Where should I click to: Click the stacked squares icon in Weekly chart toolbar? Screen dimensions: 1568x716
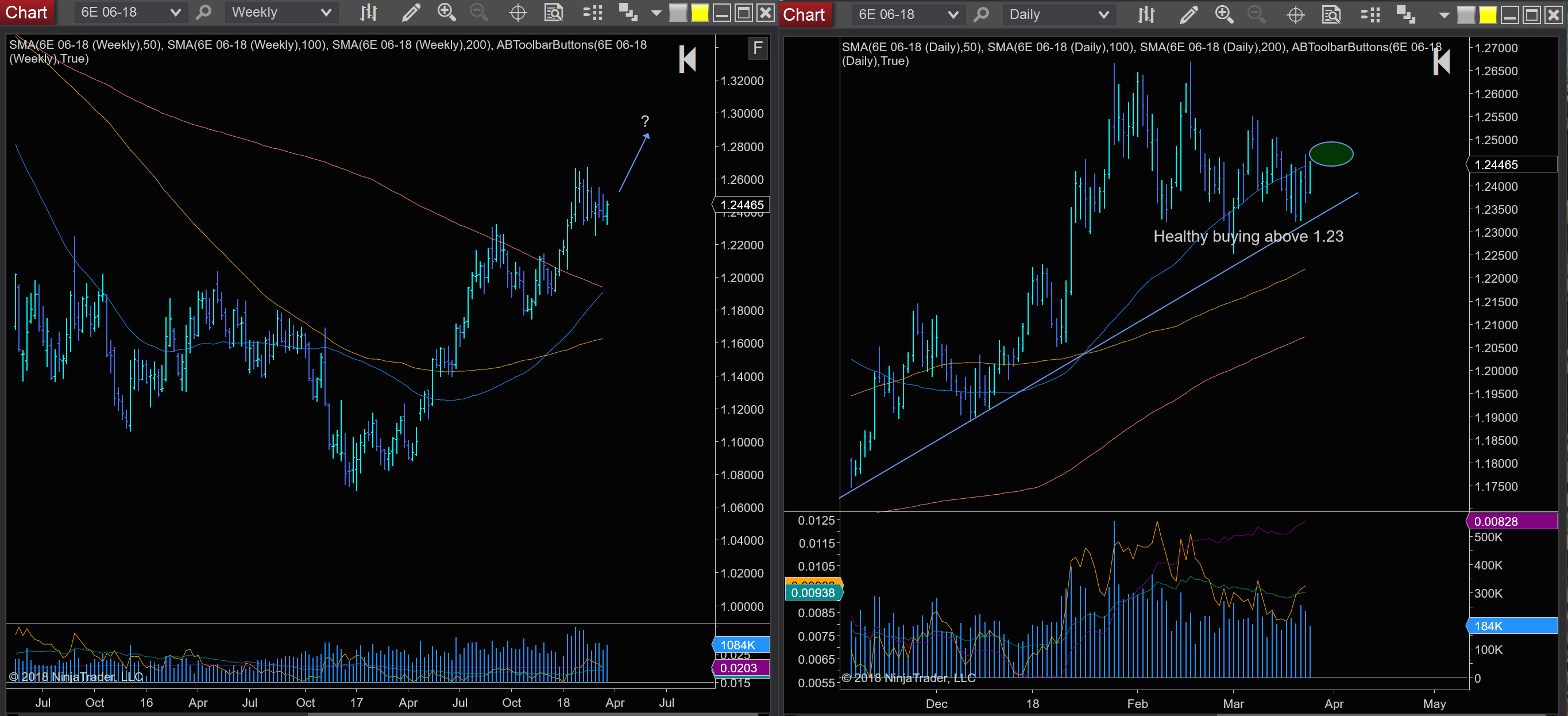click(x=628, y=12)
